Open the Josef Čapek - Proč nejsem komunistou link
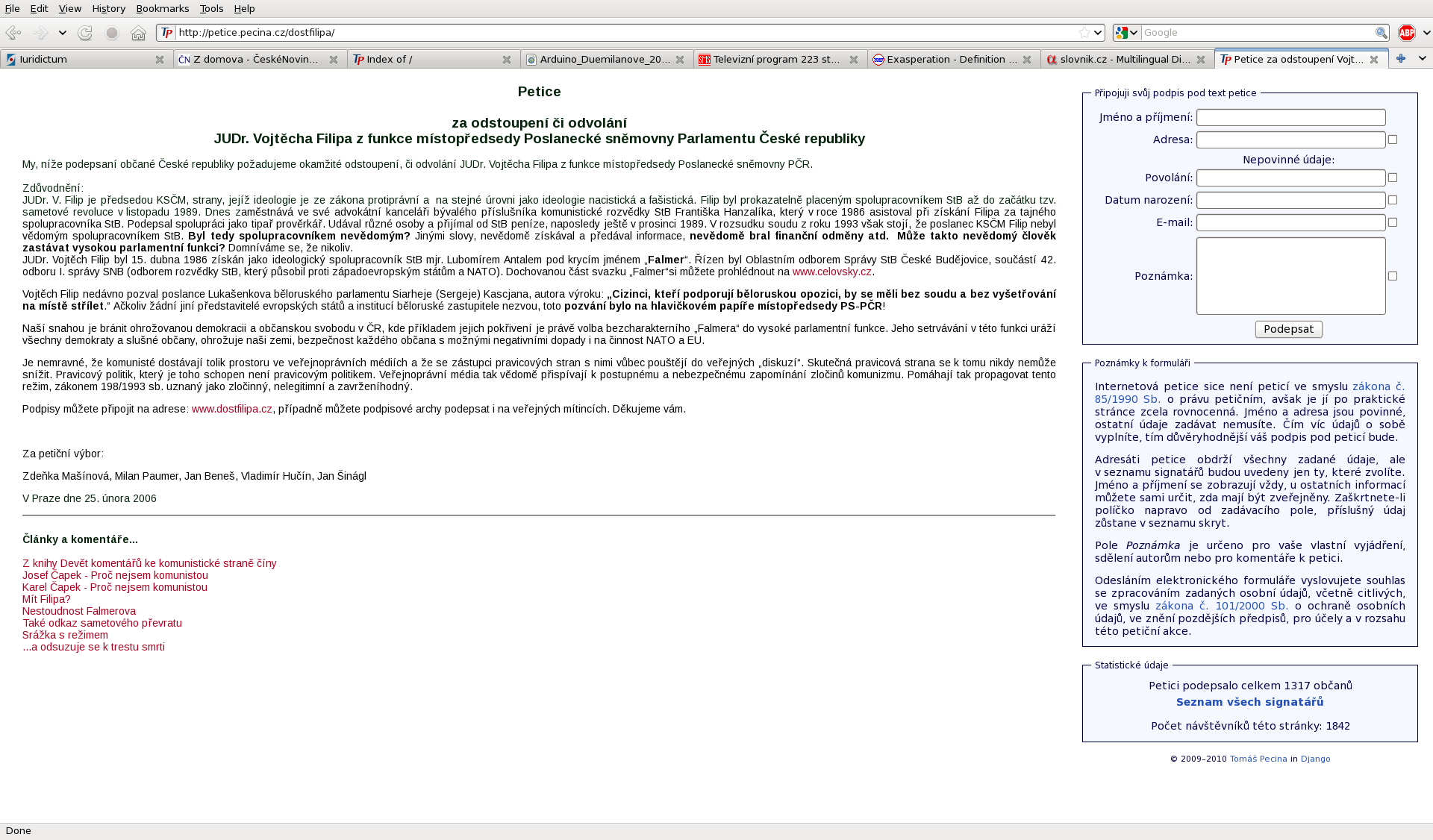This screenshot has width=1433, height=840. pyautogui.click(x=115, y=575)
